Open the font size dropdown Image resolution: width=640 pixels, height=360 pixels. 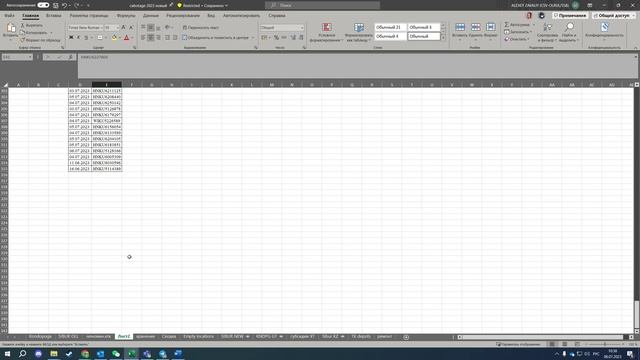point(118,27)
